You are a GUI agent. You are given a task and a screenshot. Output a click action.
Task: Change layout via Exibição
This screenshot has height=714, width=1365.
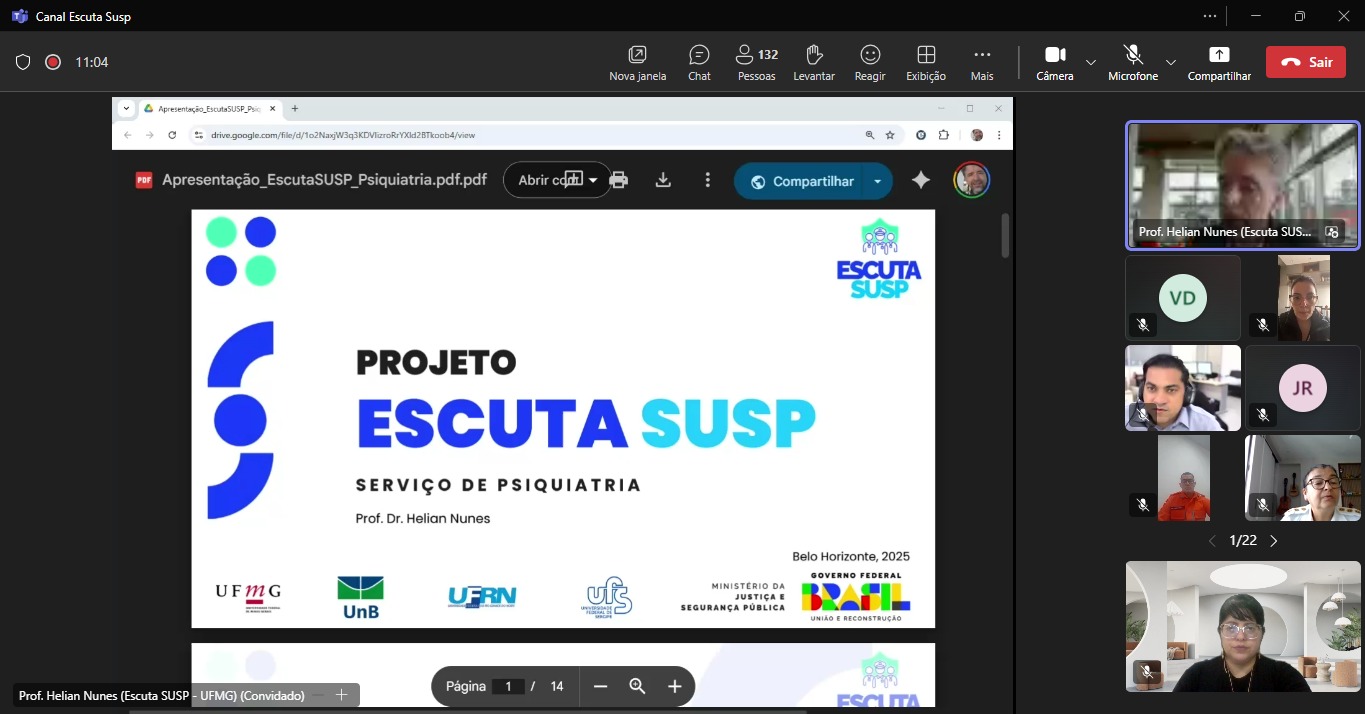coord(926,63)
